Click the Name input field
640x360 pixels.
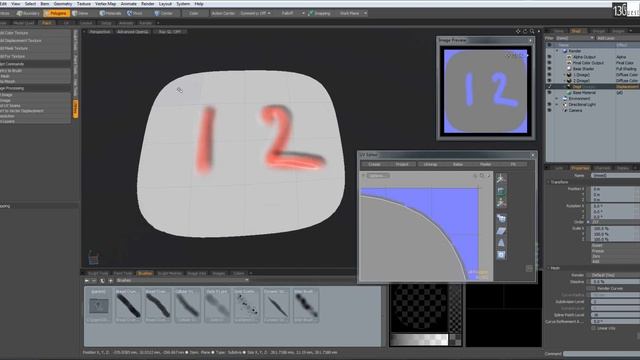click(616, 175)
